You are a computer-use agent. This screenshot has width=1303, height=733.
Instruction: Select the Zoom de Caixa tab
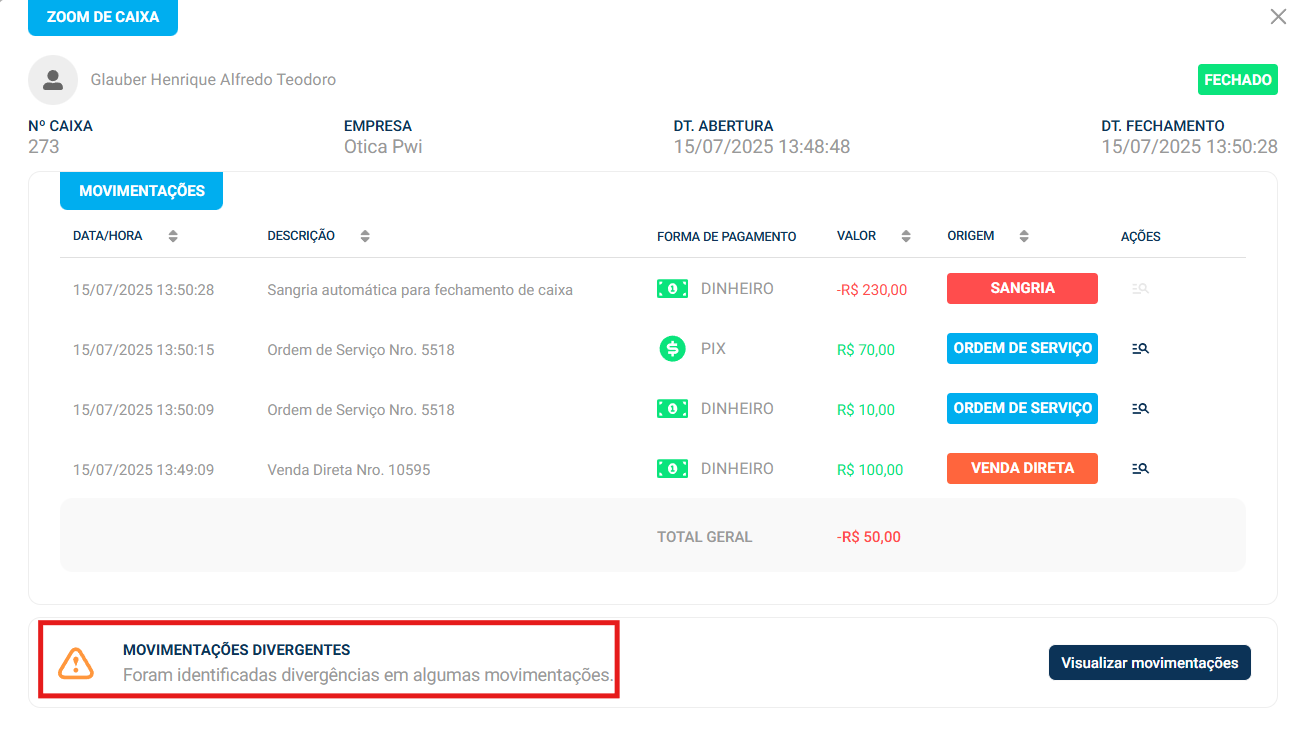pos(103,17)
